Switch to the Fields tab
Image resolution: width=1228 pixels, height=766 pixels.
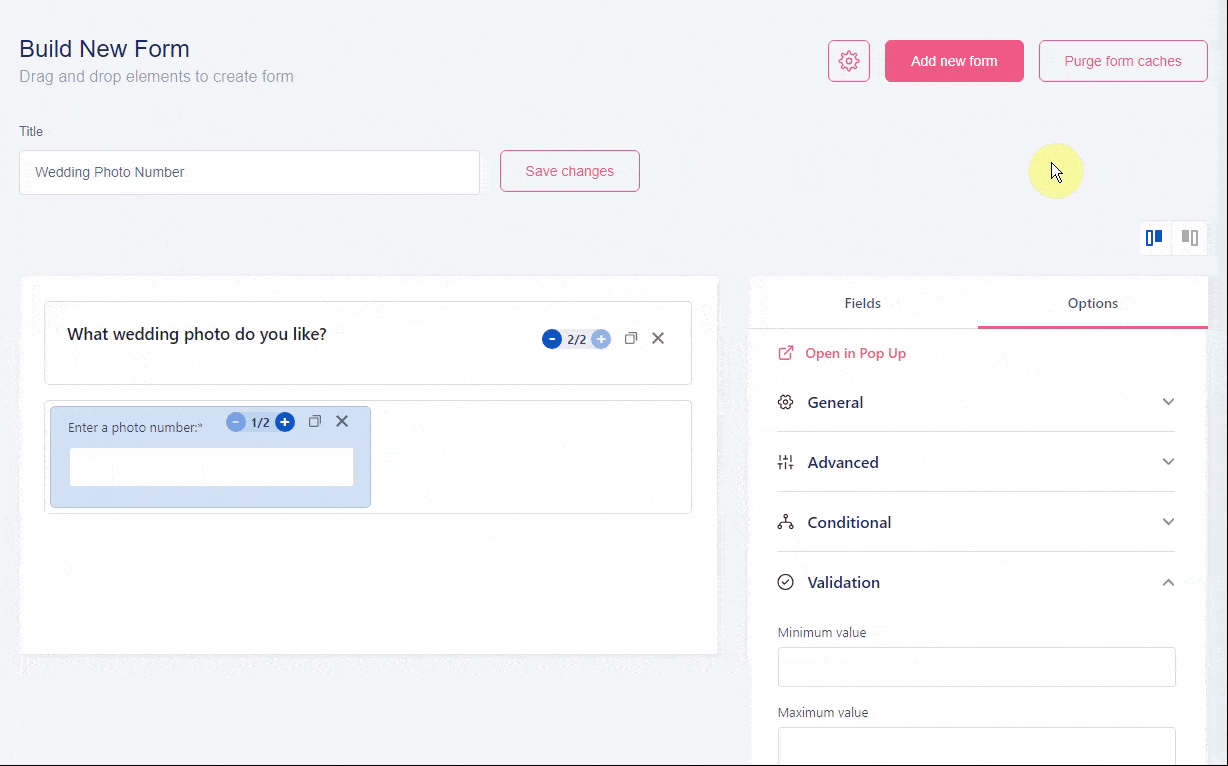point(862,303)
